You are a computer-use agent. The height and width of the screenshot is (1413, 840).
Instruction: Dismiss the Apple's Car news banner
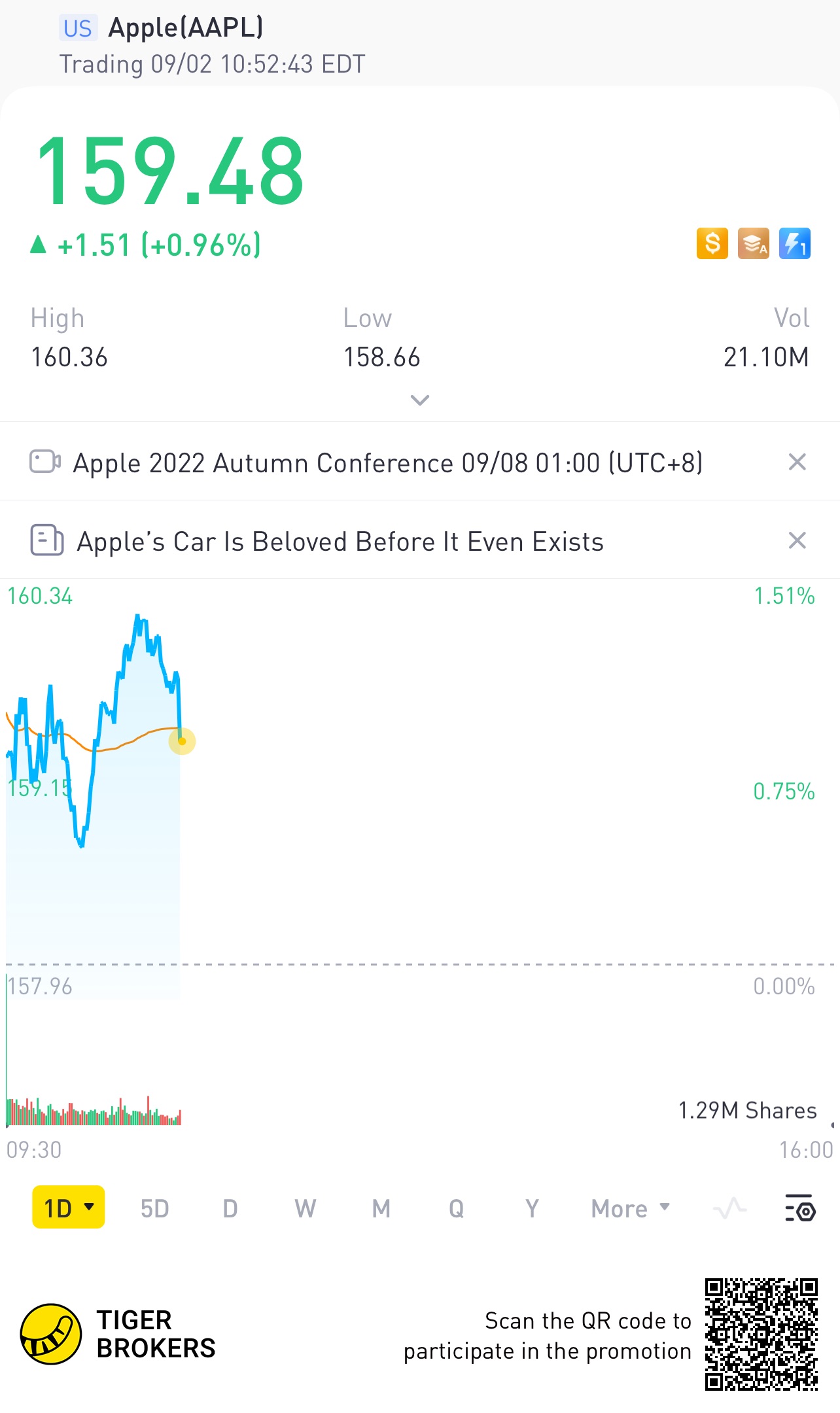tap(797, 540)
